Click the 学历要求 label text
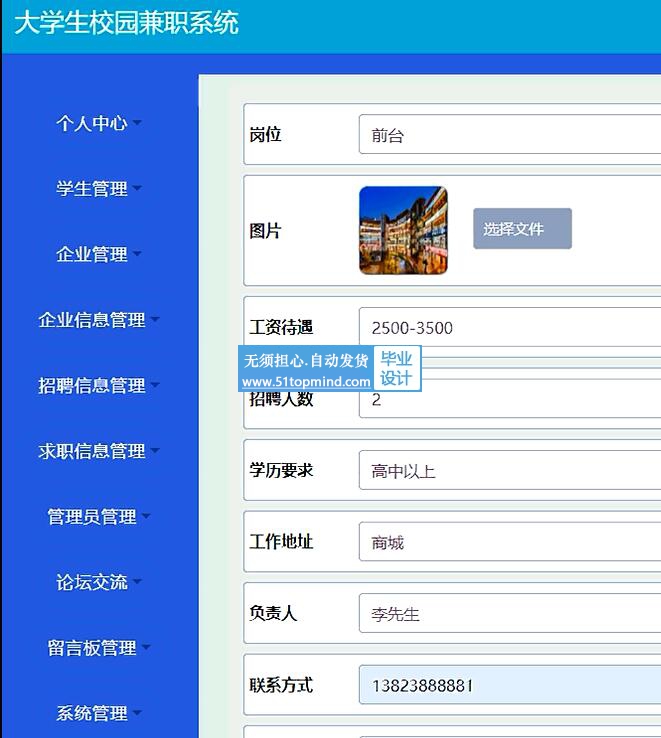Screen dimensions: 661x738 click(281, 470)
